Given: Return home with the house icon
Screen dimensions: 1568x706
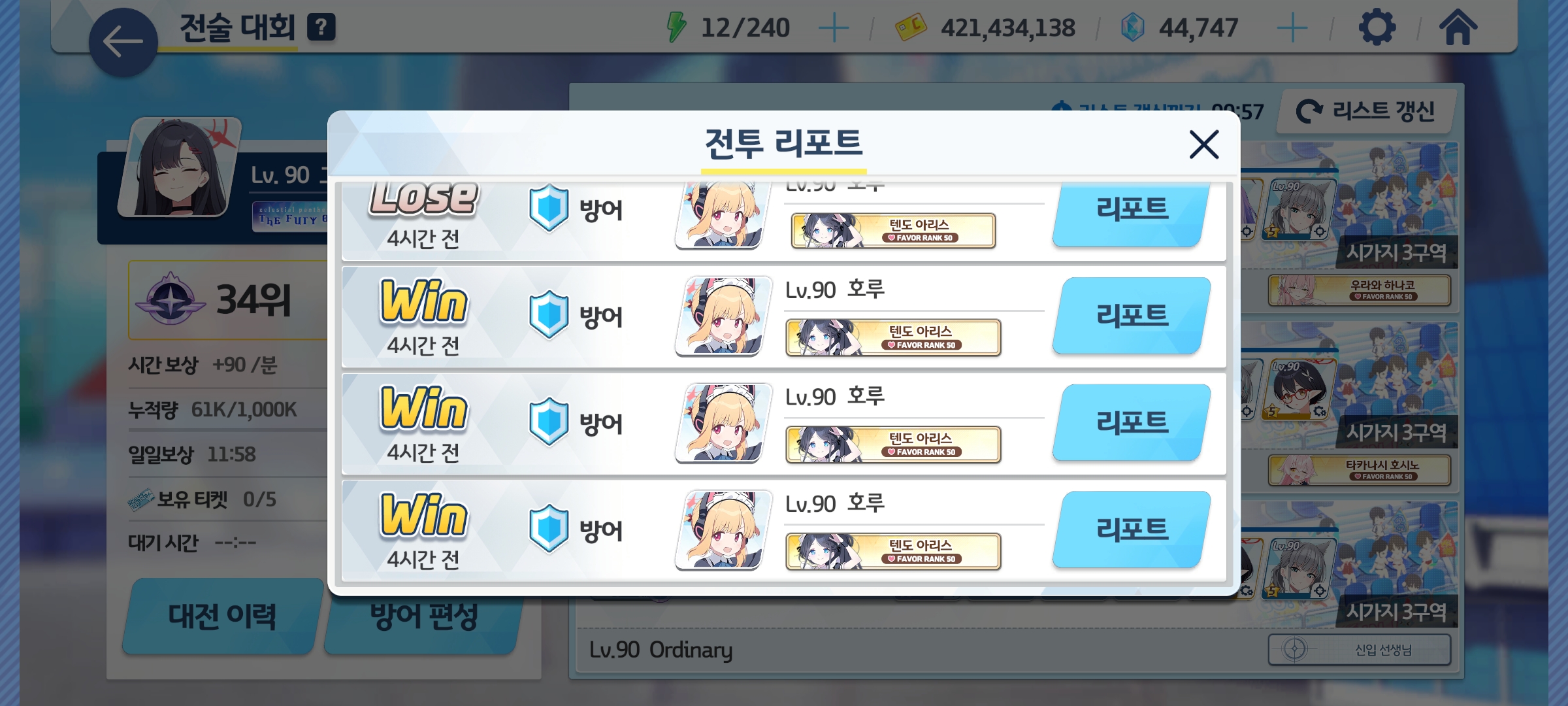Looking at the screenshot, I should pos(1458,27).
